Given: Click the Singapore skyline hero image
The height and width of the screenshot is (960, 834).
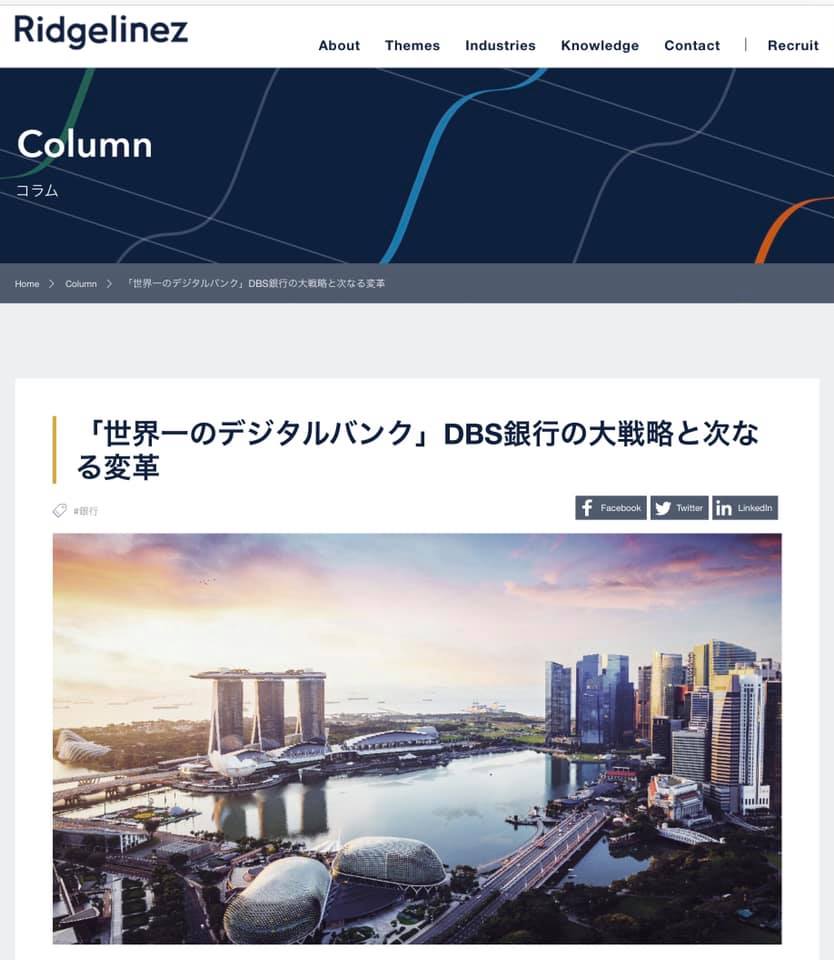Looking at the screenshot, I should [x=417, y=738].
